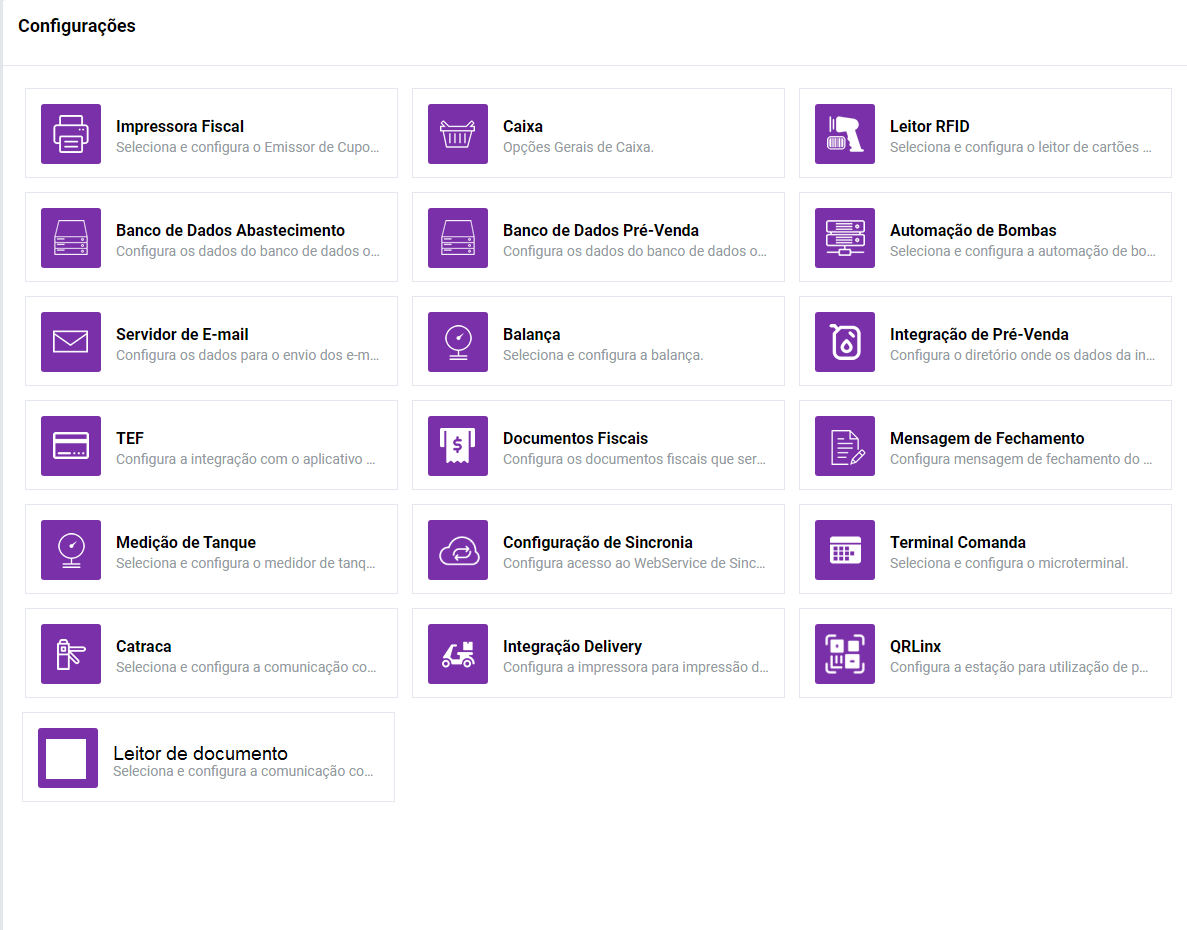Open the Automação de Bombas server icon

click(844, 238)
